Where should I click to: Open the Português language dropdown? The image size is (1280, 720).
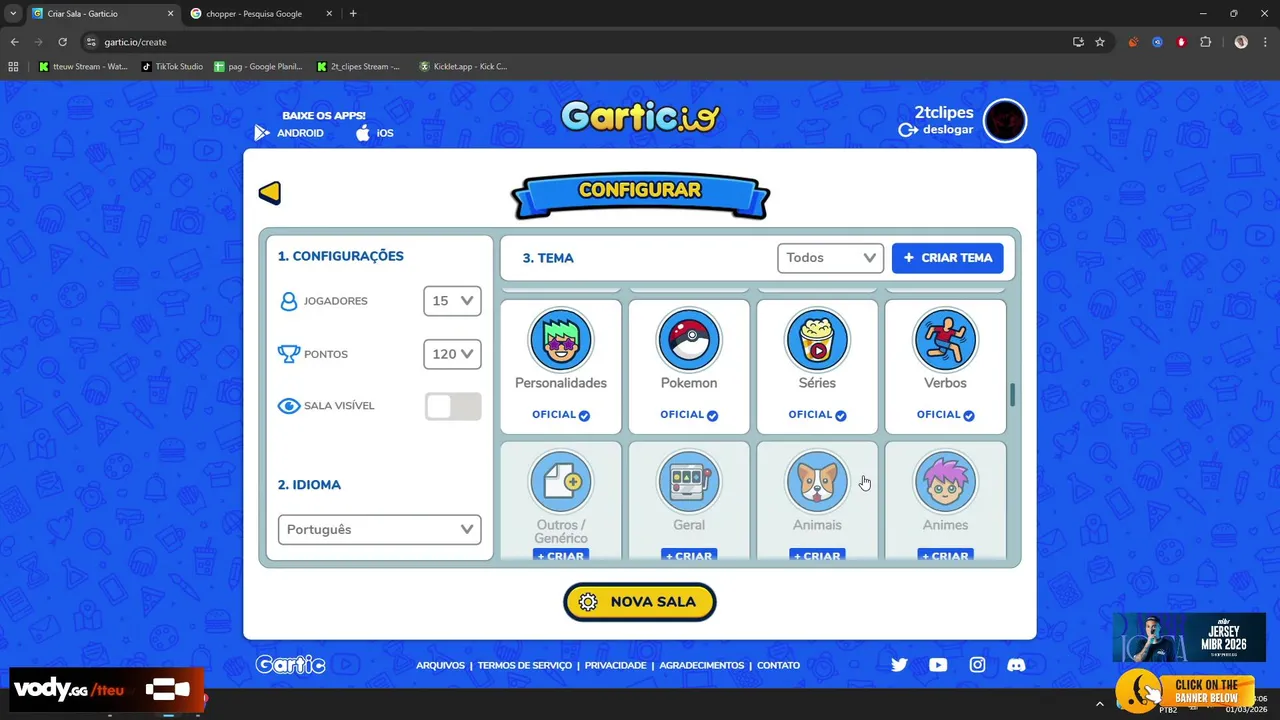[x=379, y=530]
